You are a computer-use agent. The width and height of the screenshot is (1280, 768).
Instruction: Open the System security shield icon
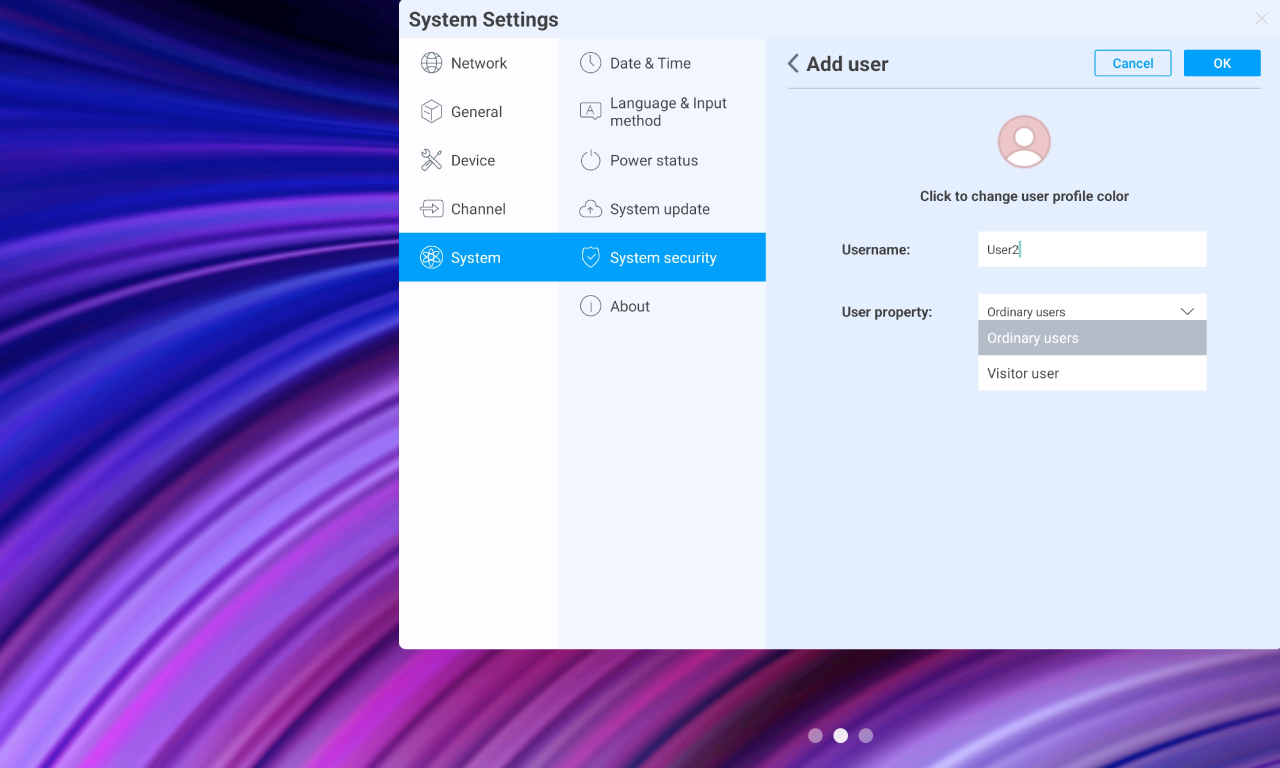[x=589, y=257]
